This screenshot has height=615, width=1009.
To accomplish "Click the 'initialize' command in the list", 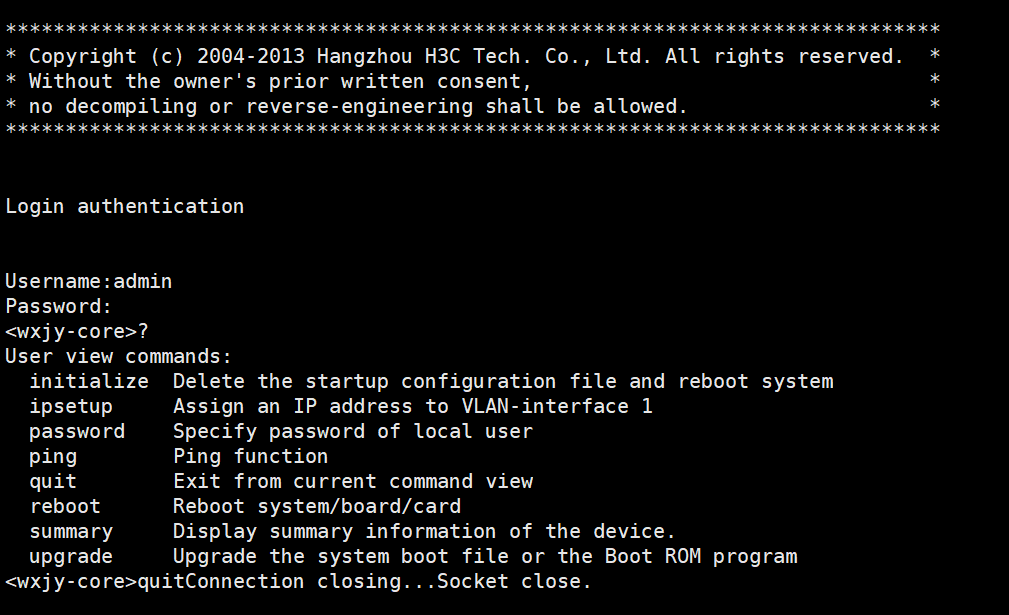I will click(88, 381).
